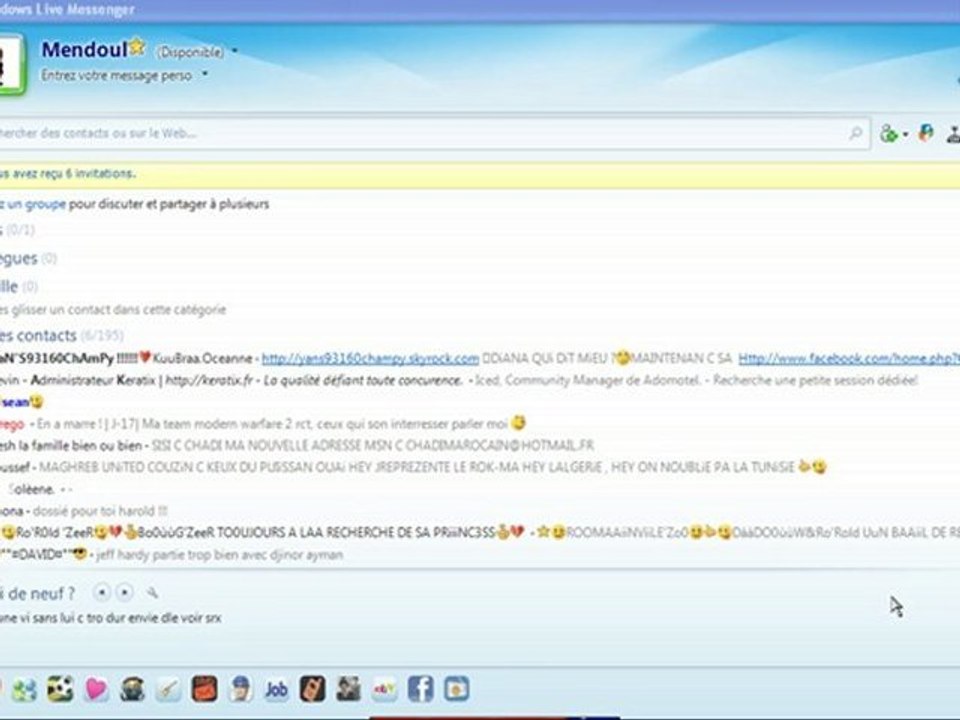
Task: Click 'Iced, Community Manager de Adomotel' text
Action: [588, 380]
